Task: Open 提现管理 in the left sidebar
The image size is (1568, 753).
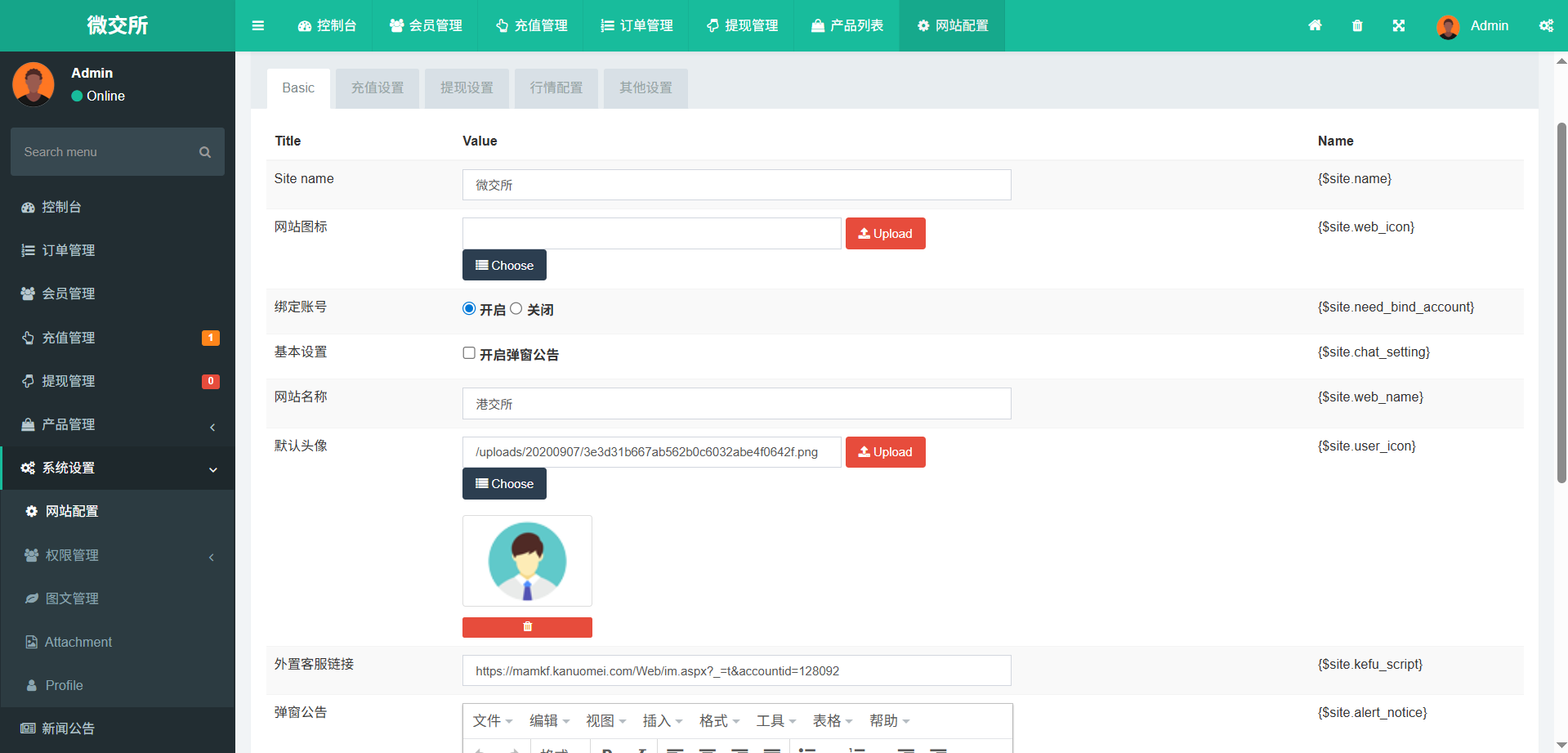Action: coord(118,381)
